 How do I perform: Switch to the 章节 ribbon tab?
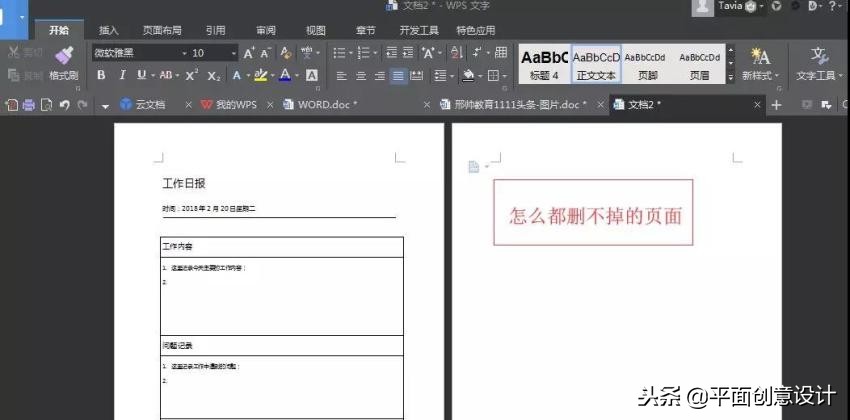click(365, 30)
